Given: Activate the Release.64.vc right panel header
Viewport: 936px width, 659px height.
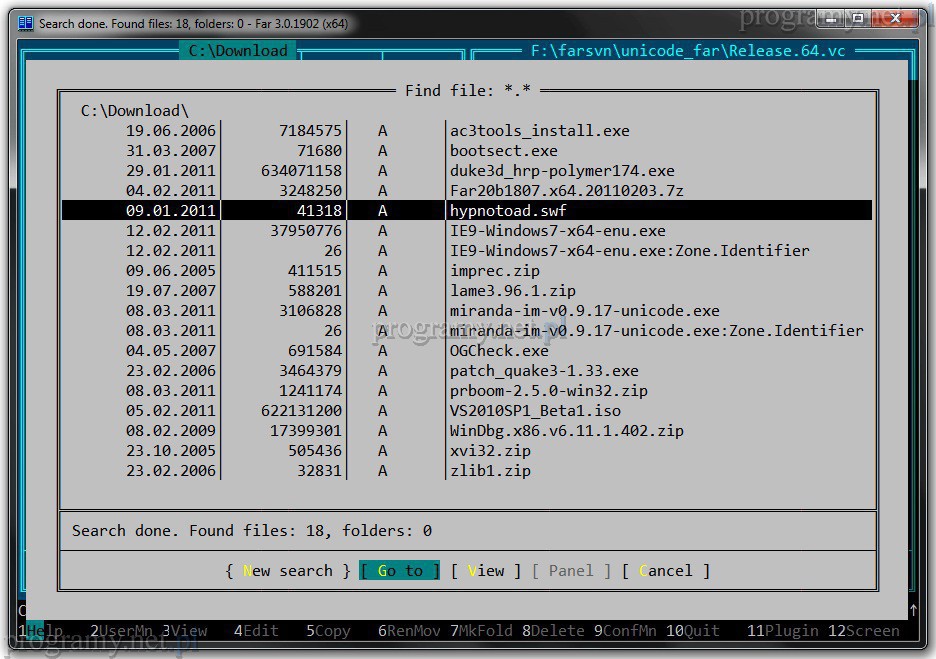Looking at the screenshot, I should 688,51.
